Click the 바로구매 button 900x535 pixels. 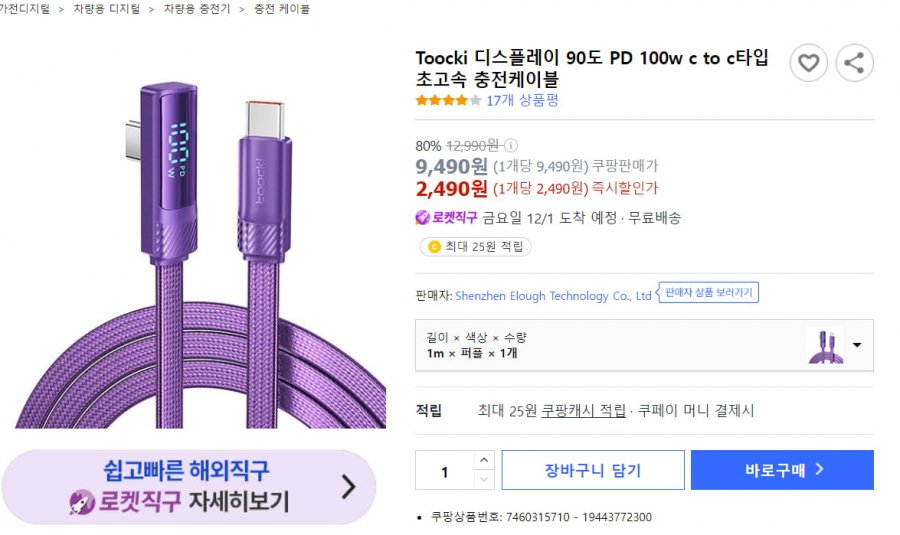(782, 470)
